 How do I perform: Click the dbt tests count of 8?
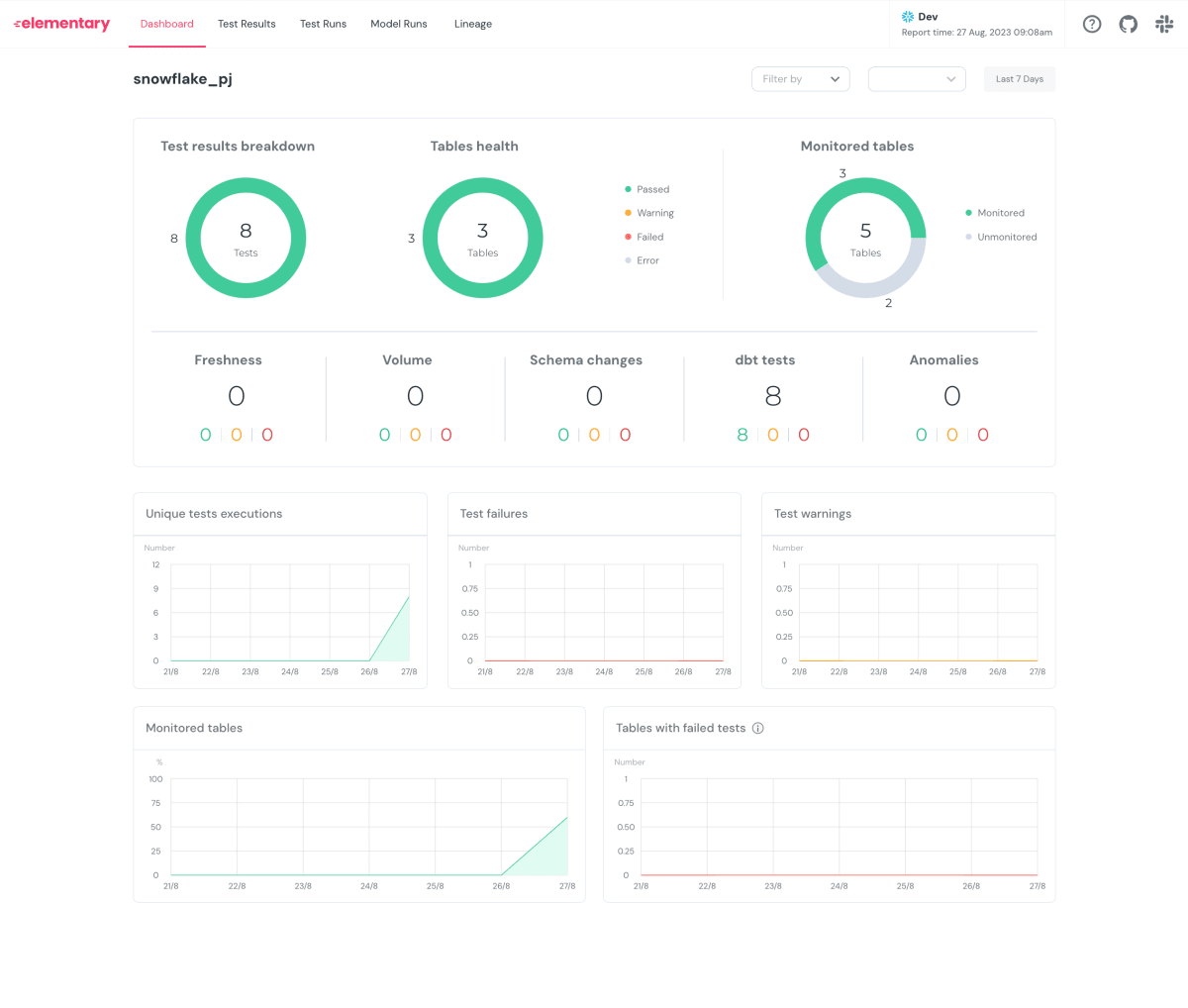point(773,396)
